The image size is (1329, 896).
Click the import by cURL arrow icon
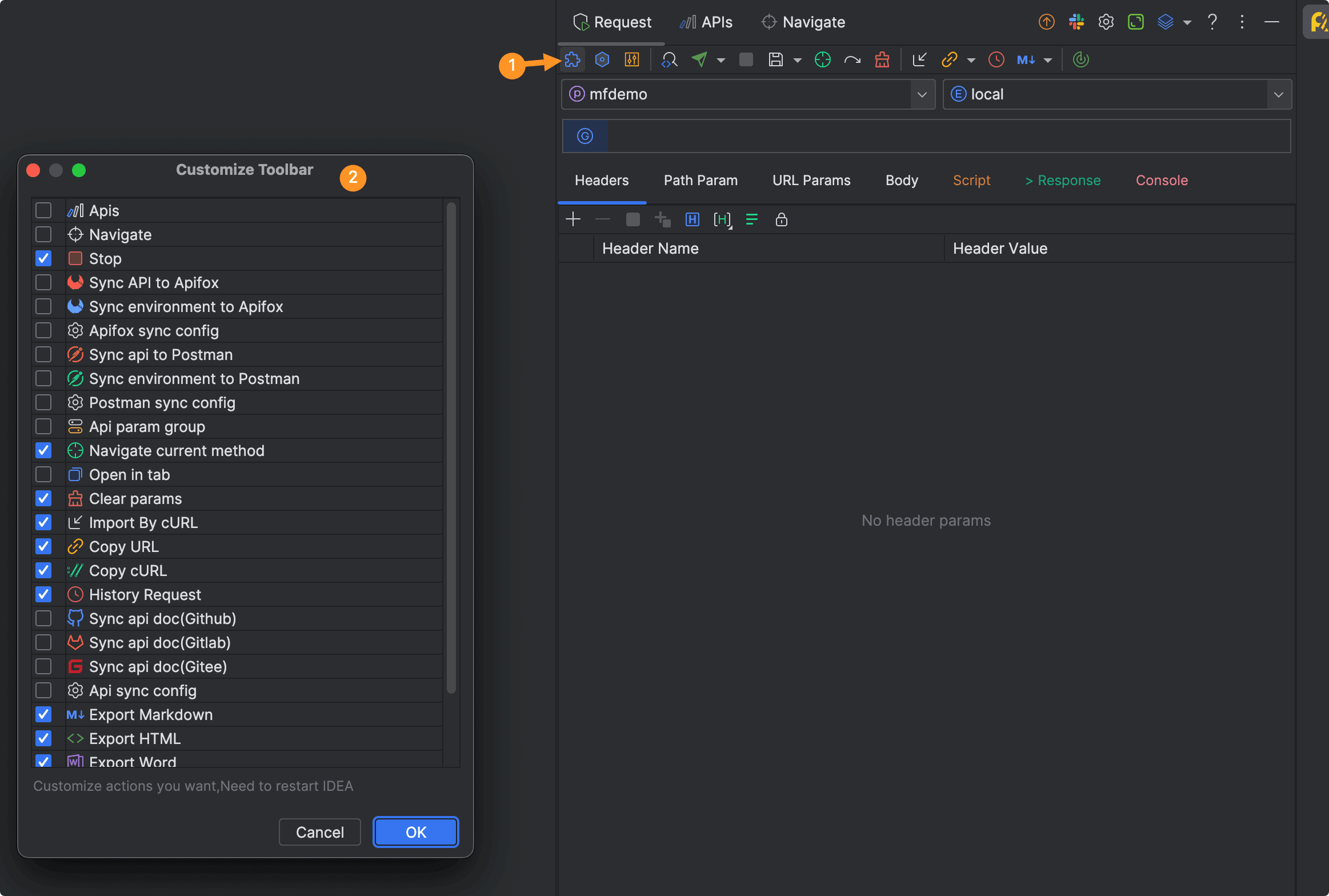coord(919,59)
